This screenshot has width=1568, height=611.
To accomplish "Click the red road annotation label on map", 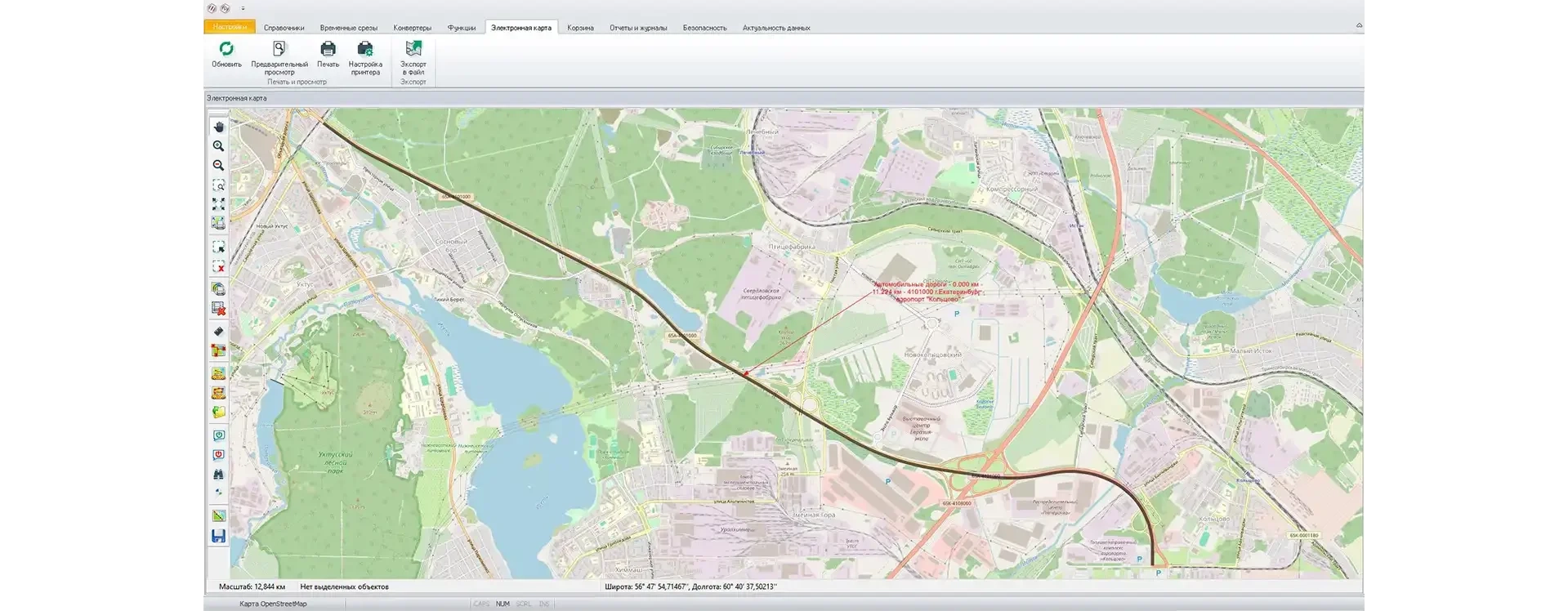I will point(927,292).
